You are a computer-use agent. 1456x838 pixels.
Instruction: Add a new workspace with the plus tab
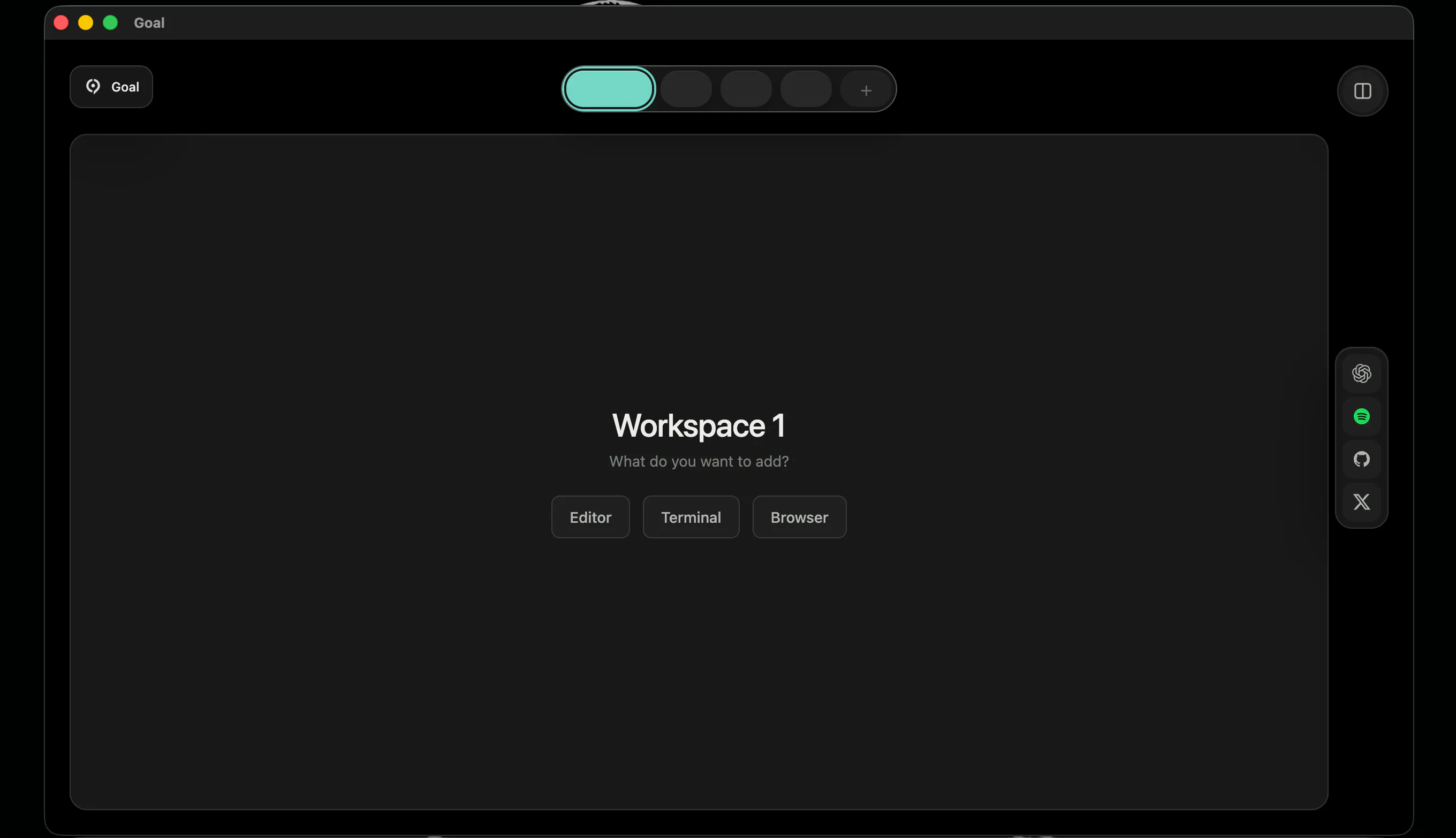click(866, 90)
